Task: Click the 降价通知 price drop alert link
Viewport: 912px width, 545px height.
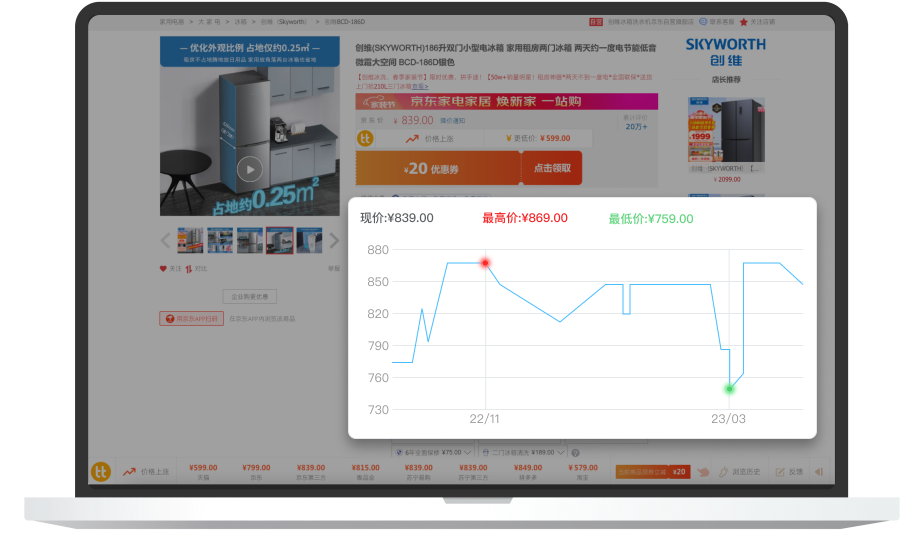Action: click(453, 121)
